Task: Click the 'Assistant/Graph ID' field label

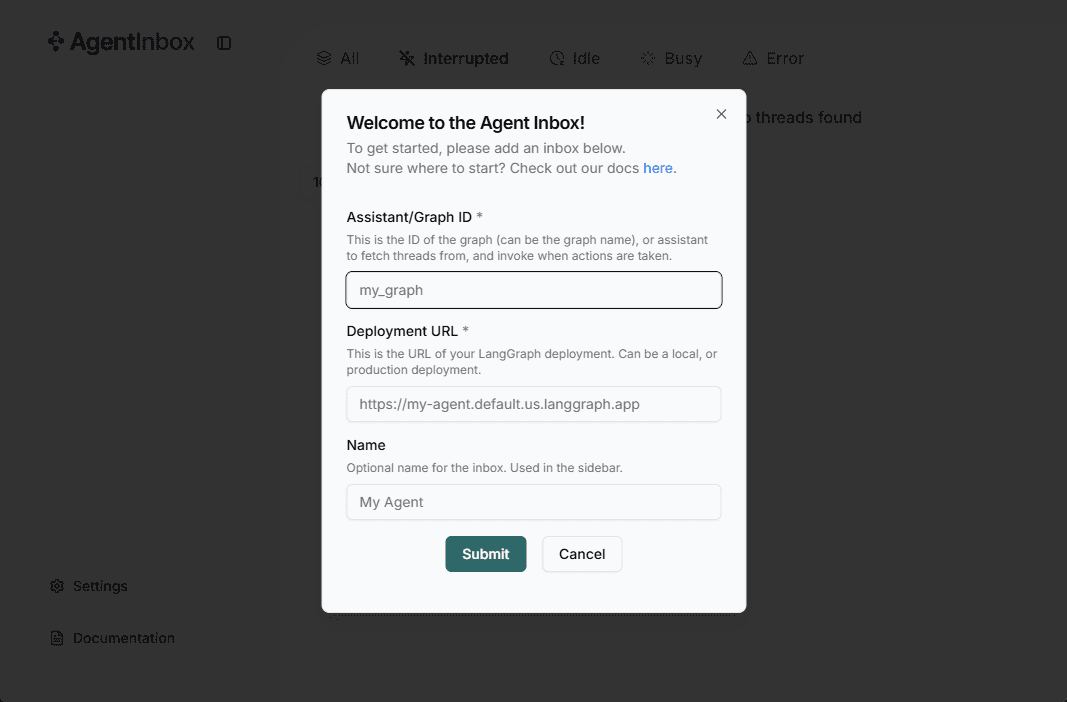Action: point(409,217)
